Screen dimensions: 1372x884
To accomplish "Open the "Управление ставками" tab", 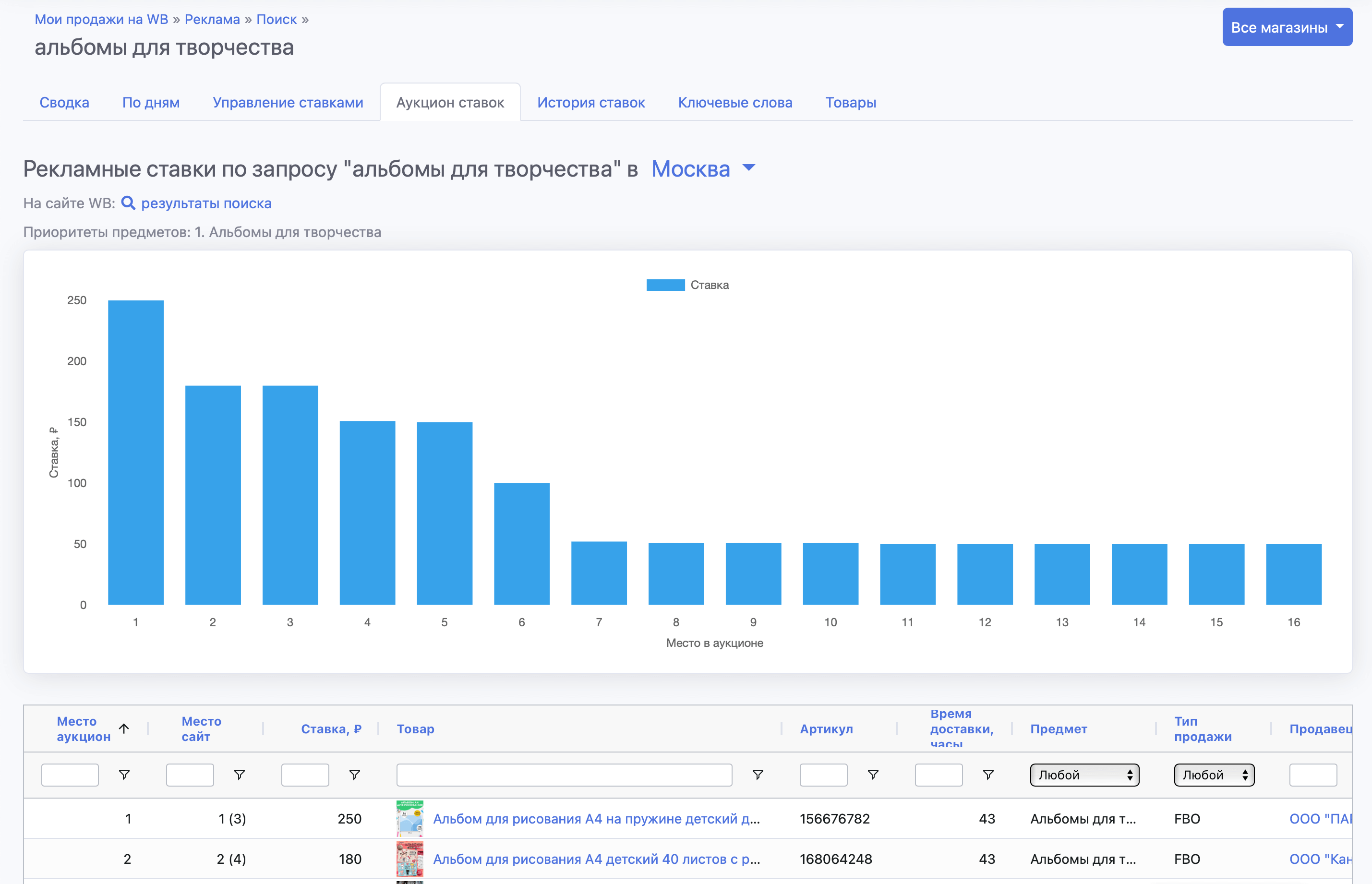I will [x=288, y=102].
